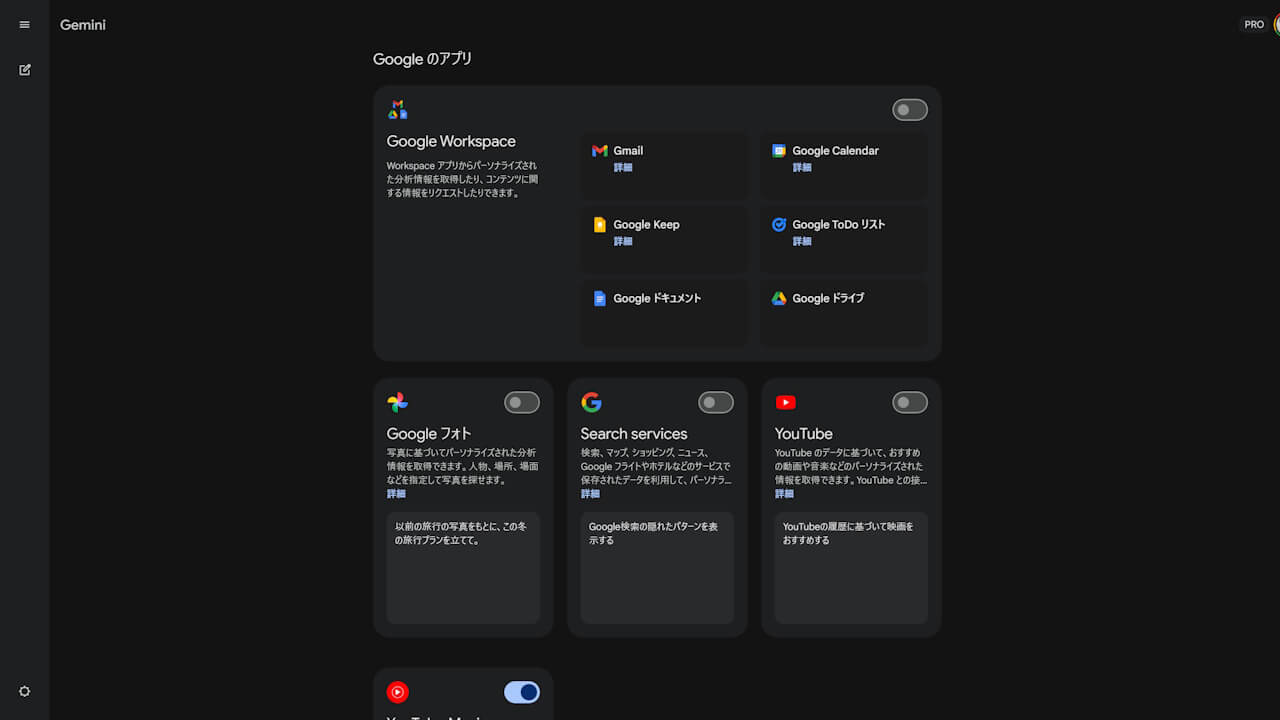Enable the Google Workspace toggle
The width and height of the screenshot is (1280, 720).
click(909, 110)
